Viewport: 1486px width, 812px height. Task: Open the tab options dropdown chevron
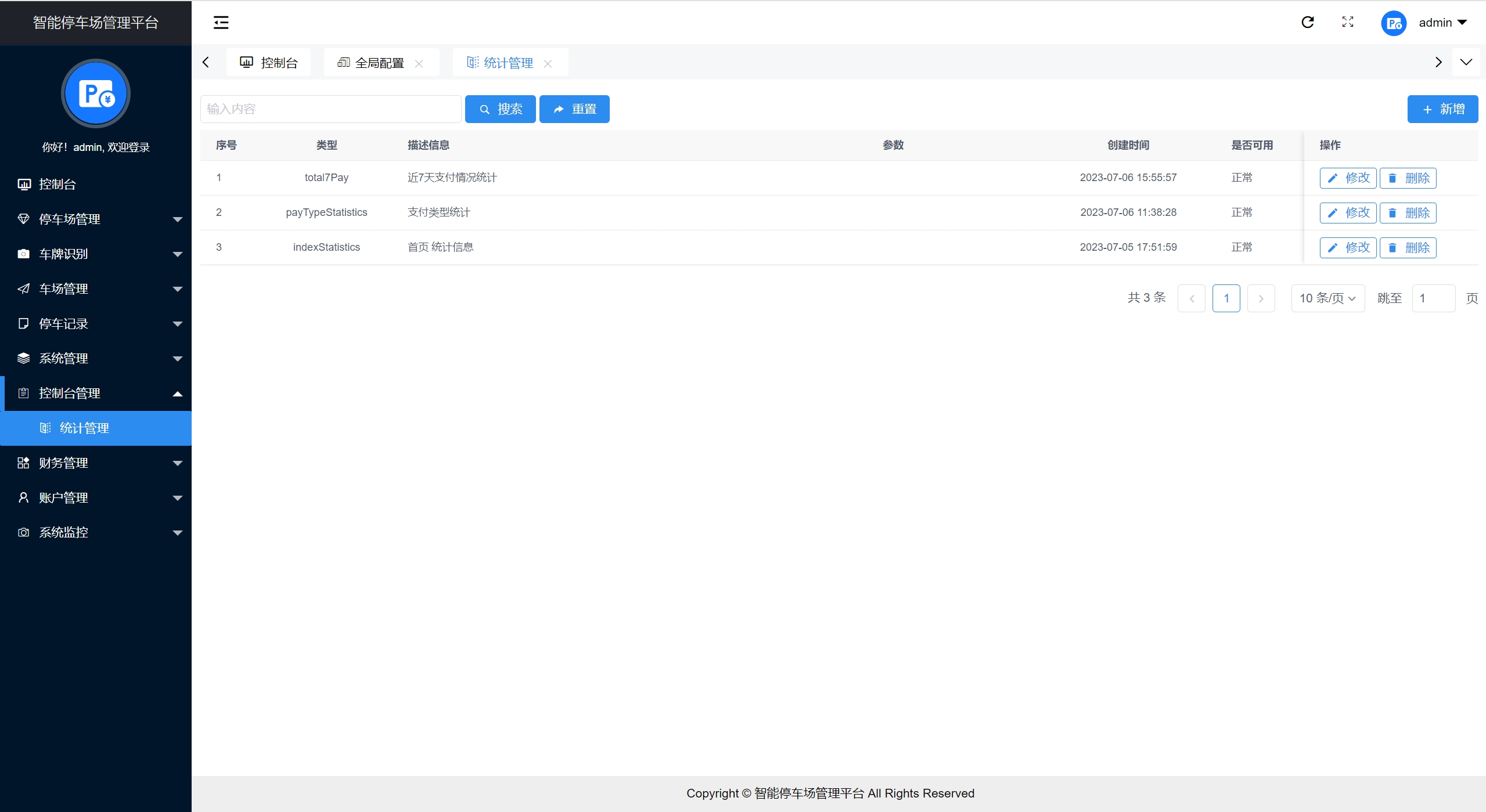pyautogui.click(x=1466, y=62)
